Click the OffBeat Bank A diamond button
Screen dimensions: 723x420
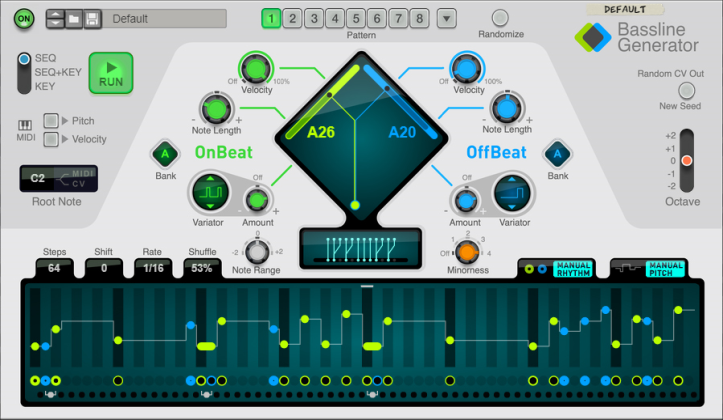click(x=557, y=154)
